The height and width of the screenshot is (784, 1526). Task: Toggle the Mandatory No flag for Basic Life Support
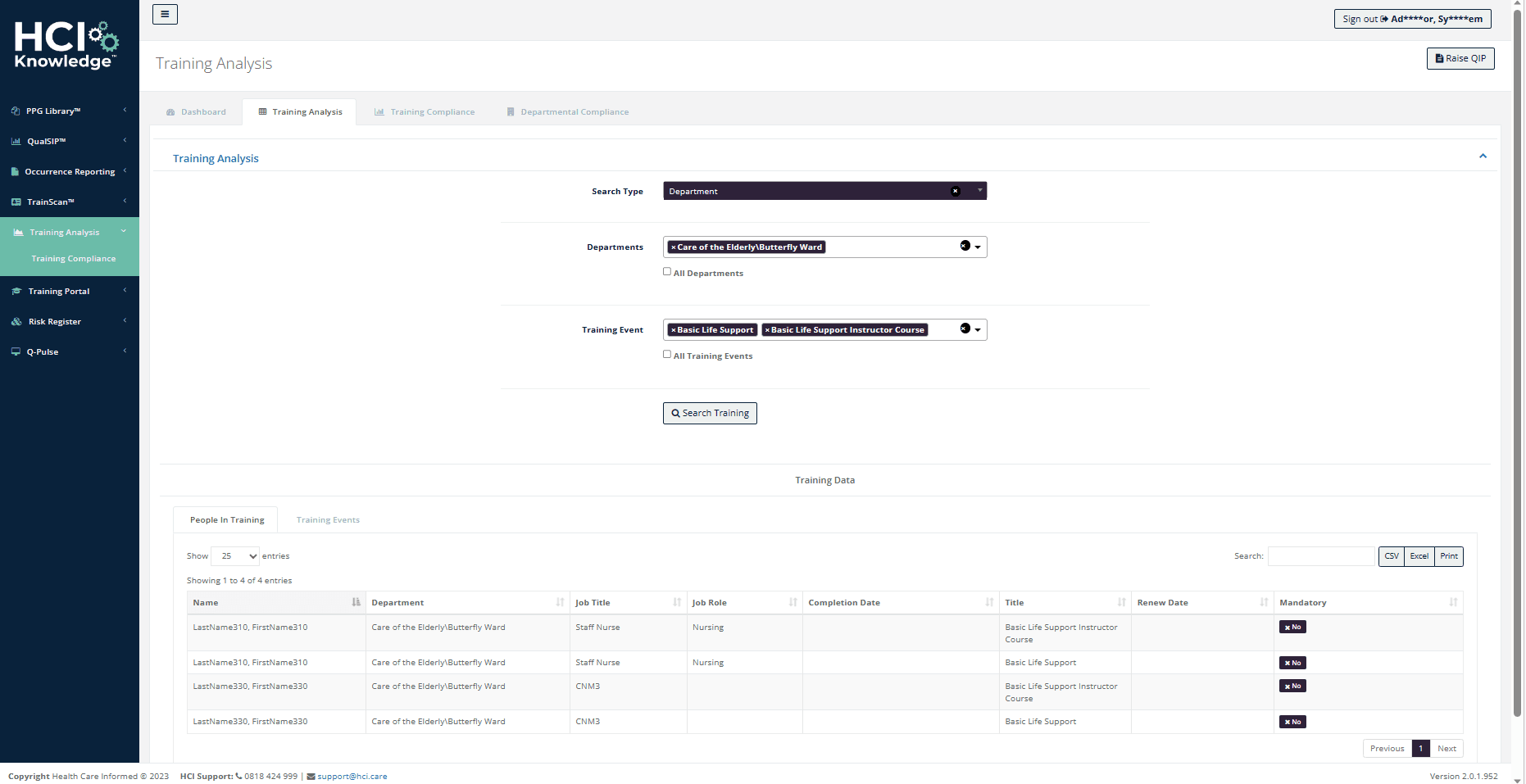tap(1292, 663)
